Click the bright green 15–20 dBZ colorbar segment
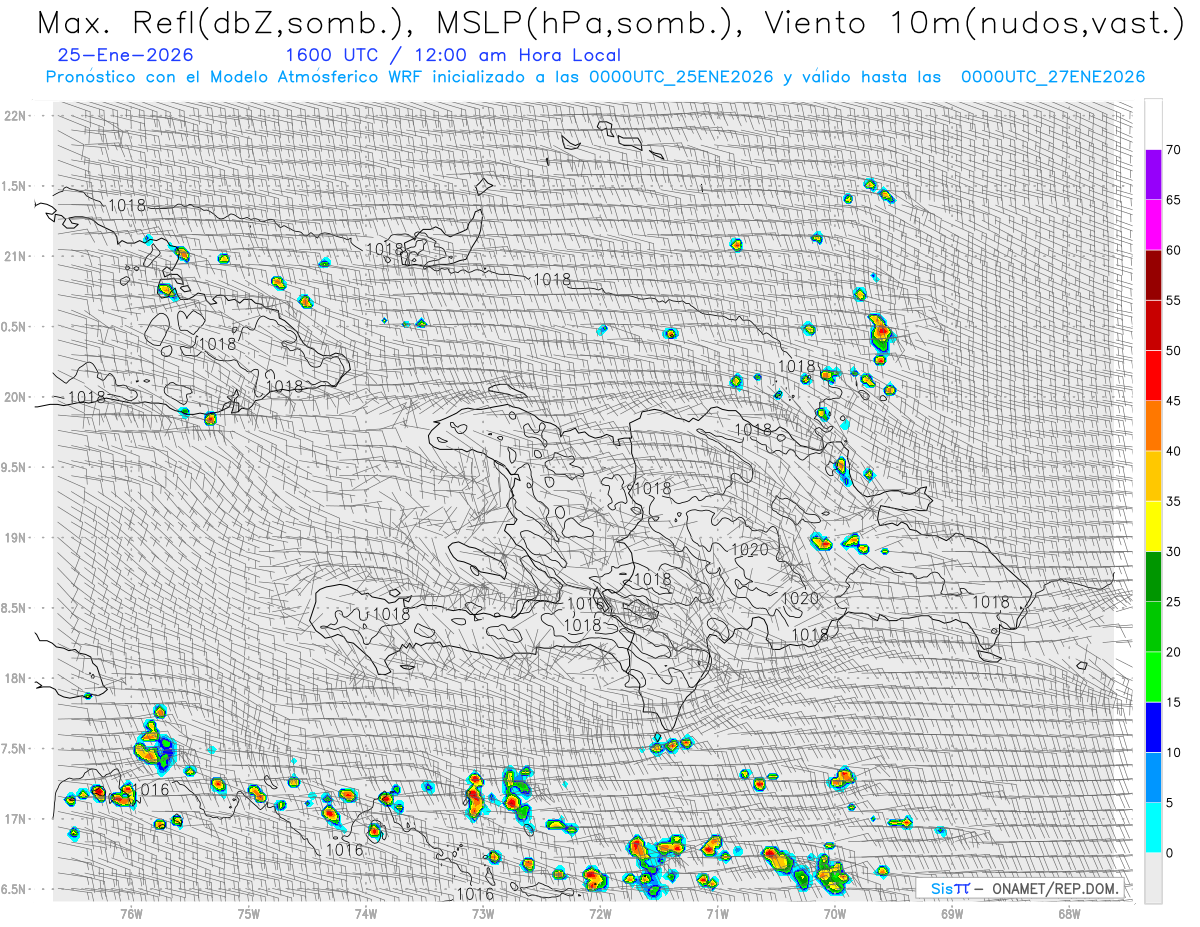 pyautogui.click(x=1153, y=677)
